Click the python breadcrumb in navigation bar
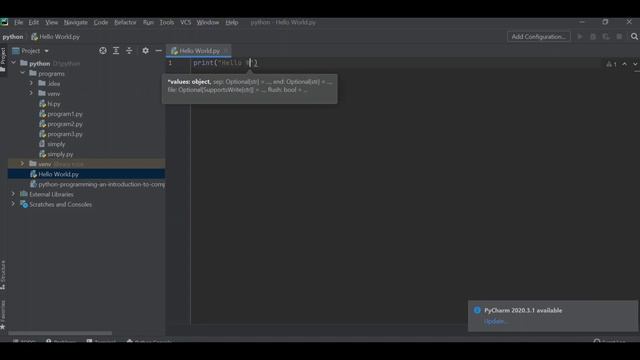This screenshot has width=640, height=360. pos(13,37)
